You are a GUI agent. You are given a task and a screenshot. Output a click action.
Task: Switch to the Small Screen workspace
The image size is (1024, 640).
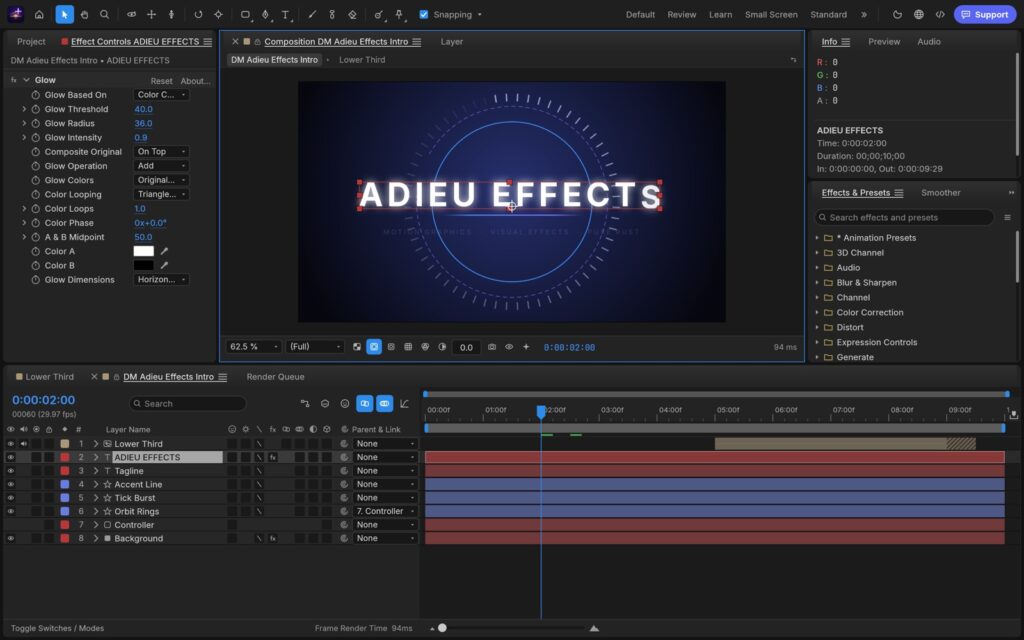tap(771, 14)
